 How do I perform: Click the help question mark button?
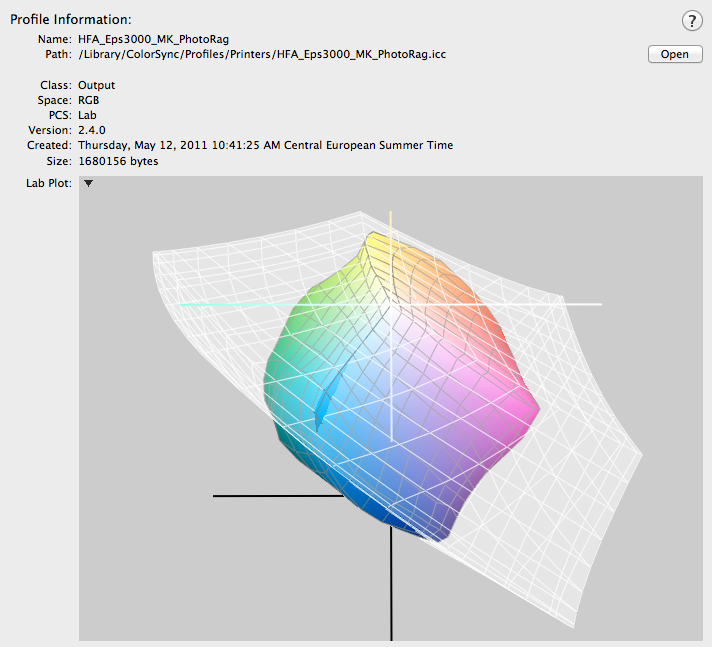point(692,21)
